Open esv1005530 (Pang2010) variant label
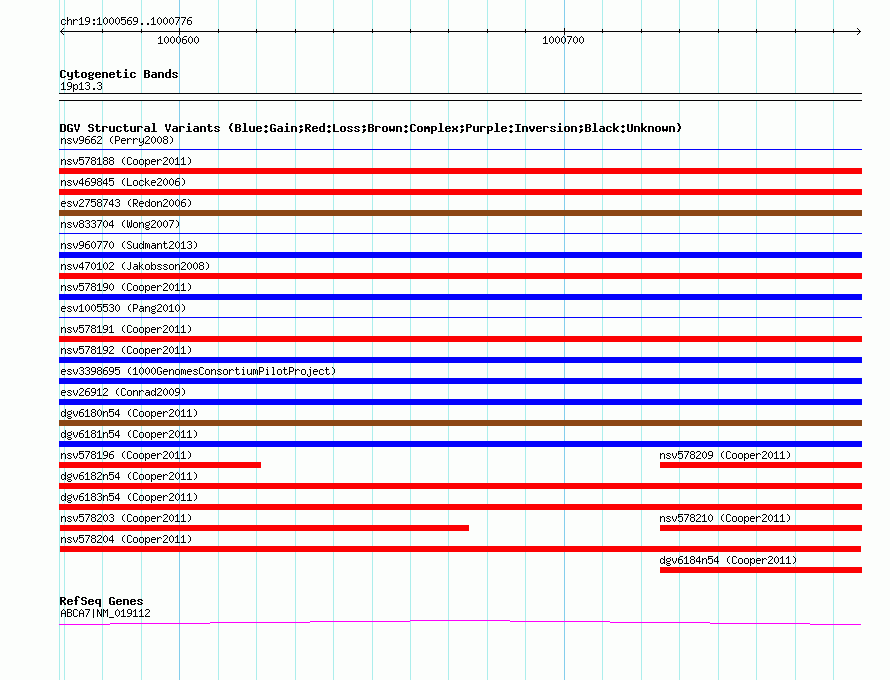 pyautogui.click(x=123, y=308)
